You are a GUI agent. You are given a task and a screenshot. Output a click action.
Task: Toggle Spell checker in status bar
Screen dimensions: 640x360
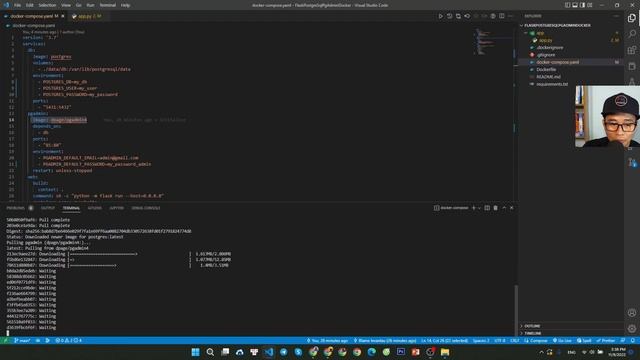click(584, 340)
